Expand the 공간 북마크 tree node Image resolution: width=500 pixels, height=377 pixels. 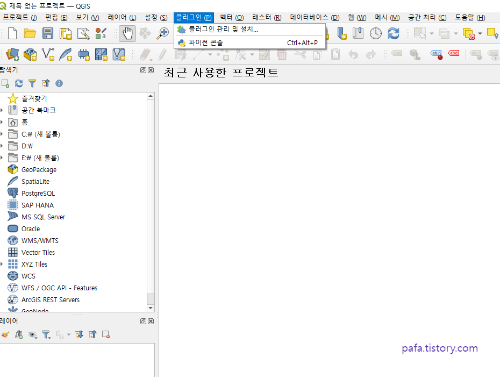coord(2,110)
